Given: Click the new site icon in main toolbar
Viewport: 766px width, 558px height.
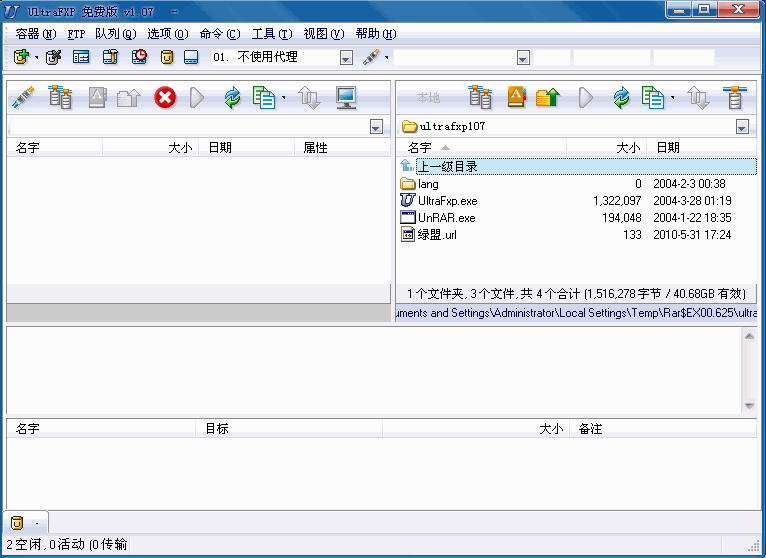Looking at the screenshot, I should (21, 57).
